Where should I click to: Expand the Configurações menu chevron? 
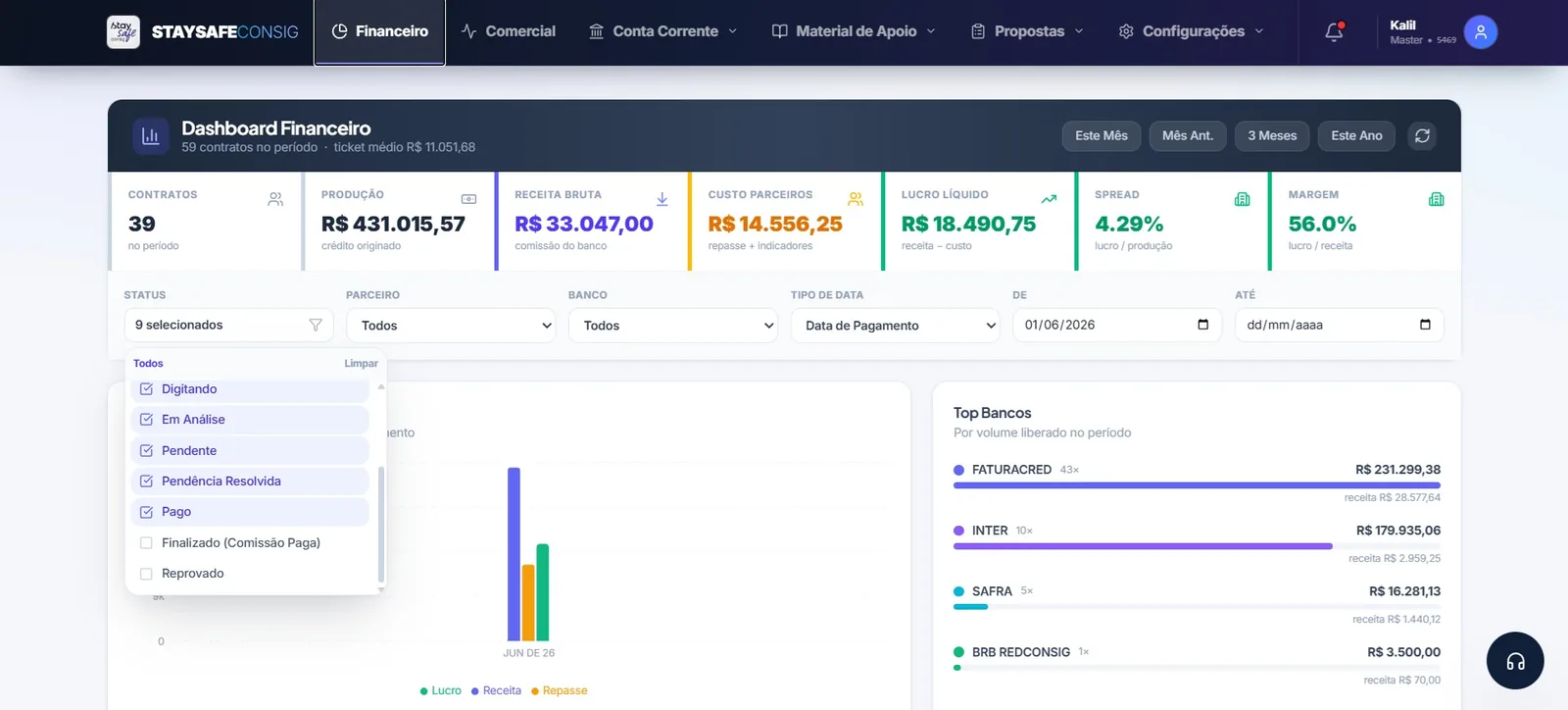point(1259,31)
